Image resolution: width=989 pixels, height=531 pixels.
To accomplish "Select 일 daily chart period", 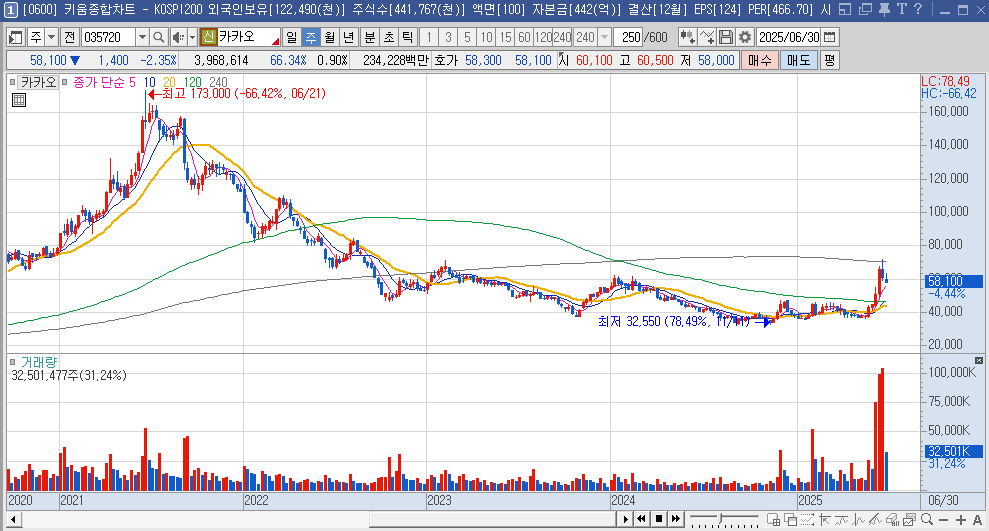I will tap(291, 37).
